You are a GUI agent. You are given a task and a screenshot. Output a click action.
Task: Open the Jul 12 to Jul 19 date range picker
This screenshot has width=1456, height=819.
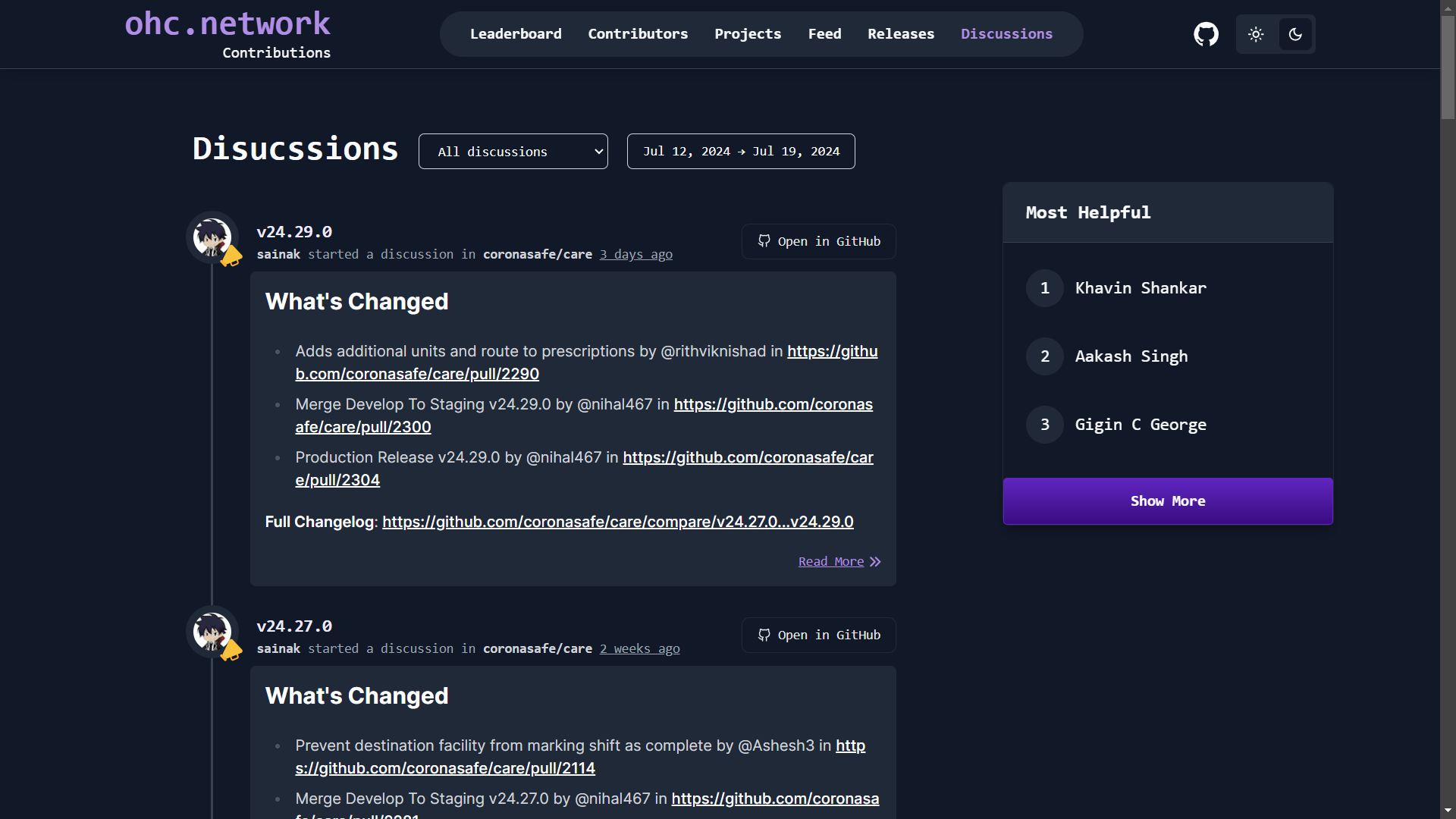click(741, 151)
